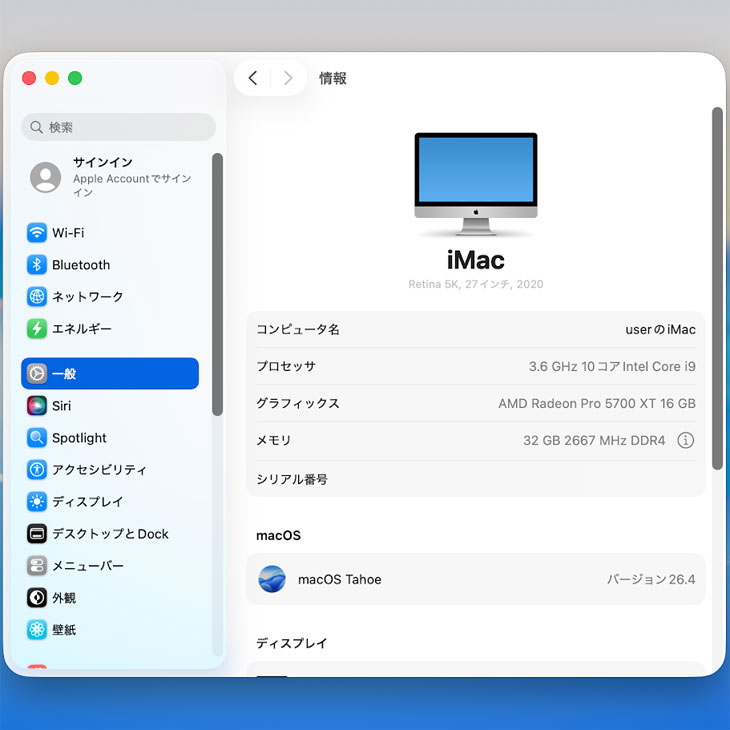
Task: Click the ディスプレイ sun icon
Action: [37, 502]
